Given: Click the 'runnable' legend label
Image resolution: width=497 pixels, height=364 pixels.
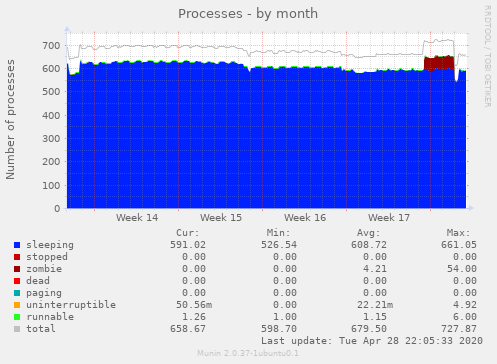Looking at the screenshot, I should point(50,317).
